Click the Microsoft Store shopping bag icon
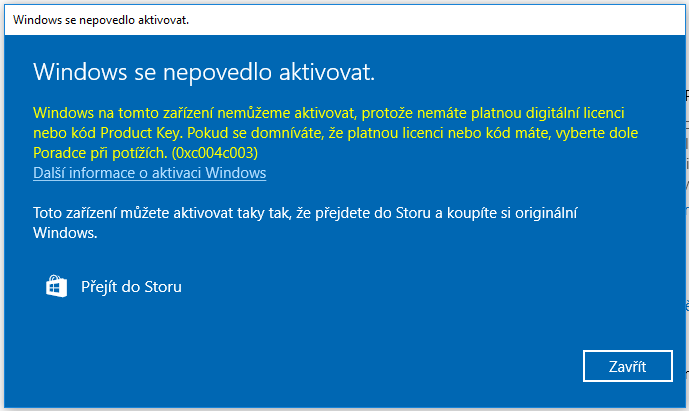Screen dimensions: 689x411 click(57, 287)
